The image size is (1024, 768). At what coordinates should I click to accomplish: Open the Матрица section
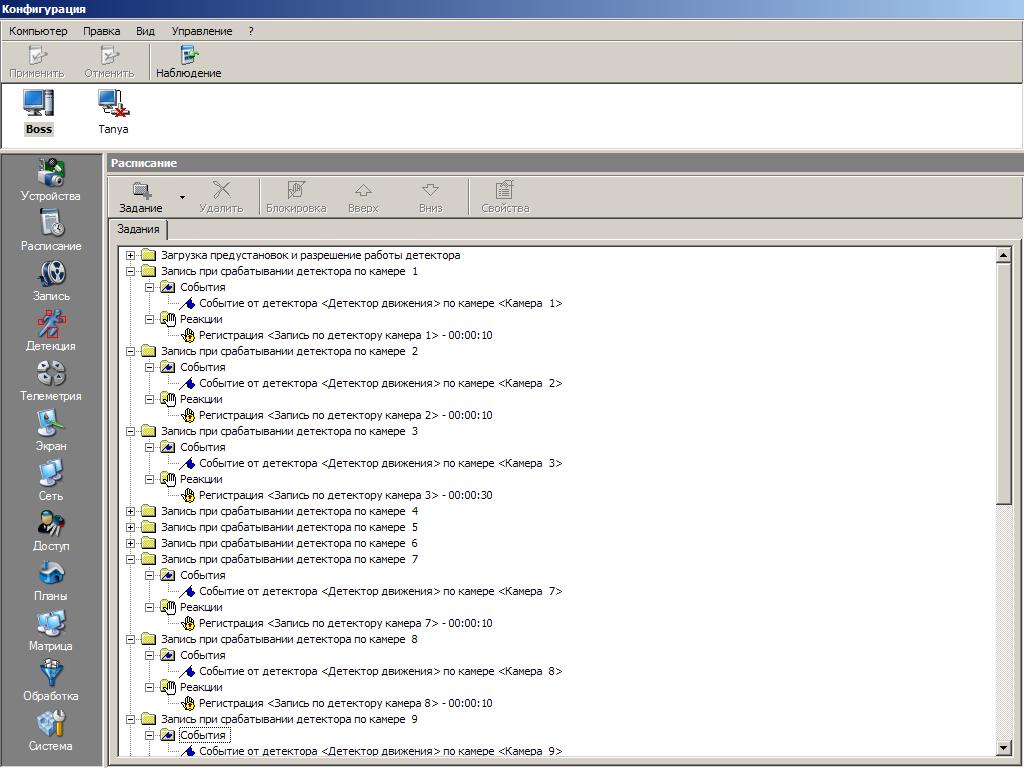pyautogui.click(x=50, y=630)
